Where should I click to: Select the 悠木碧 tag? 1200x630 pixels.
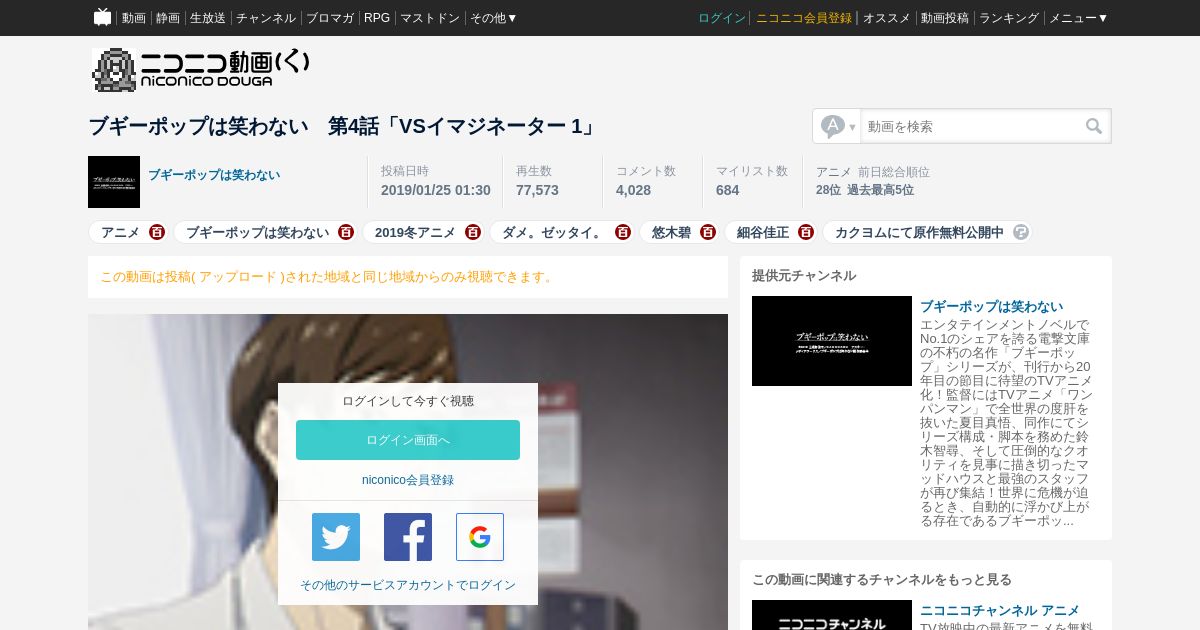point(671,232)
